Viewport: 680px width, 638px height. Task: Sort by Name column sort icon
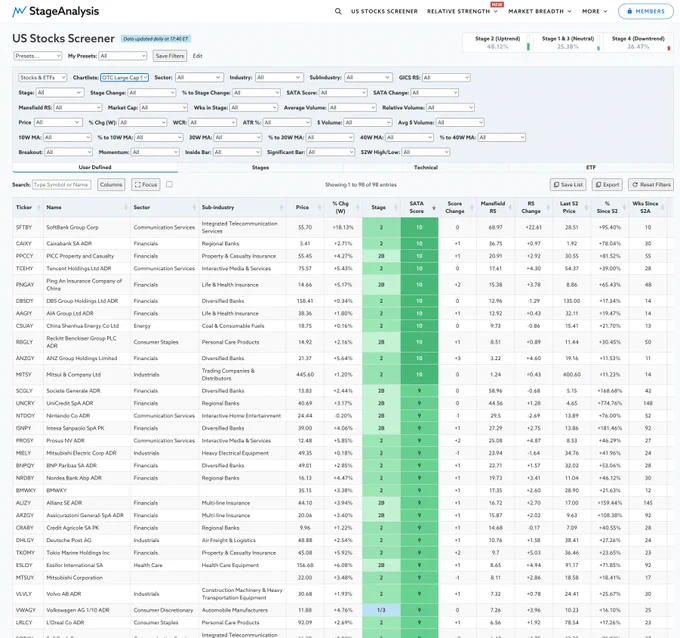[x=126, y=208]
